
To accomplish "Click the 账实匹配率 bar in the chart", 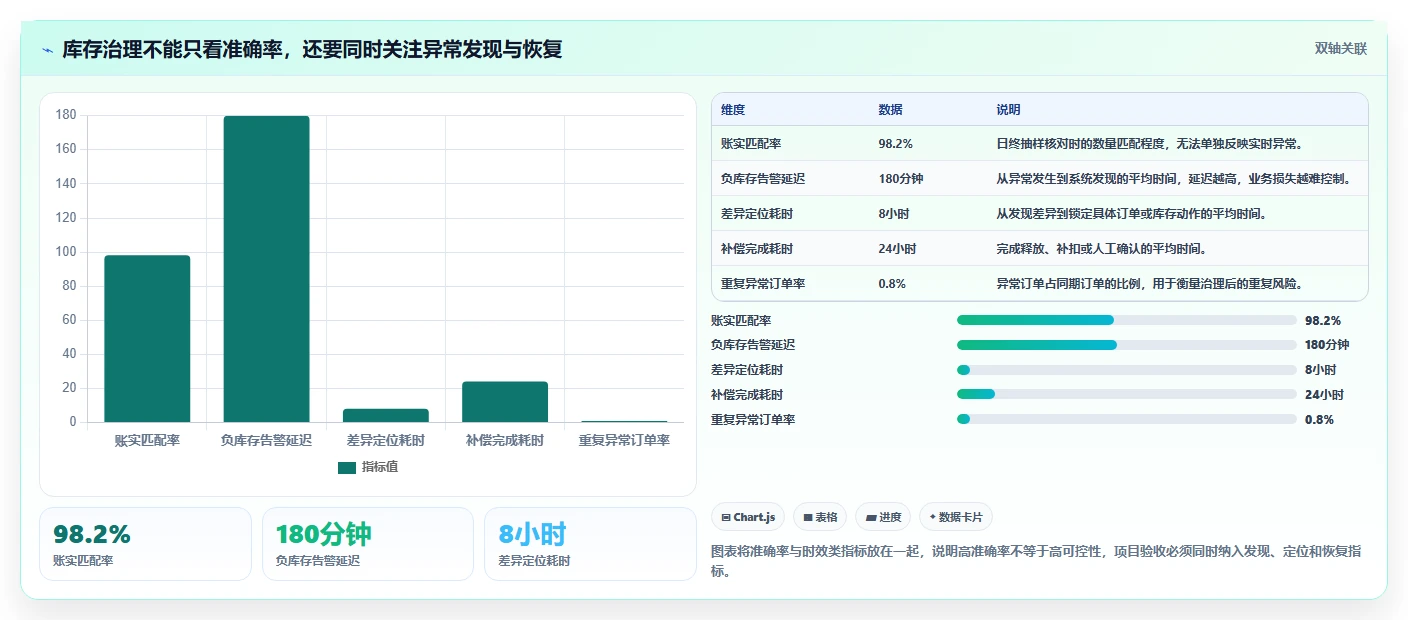I will (x=147, y=338).
